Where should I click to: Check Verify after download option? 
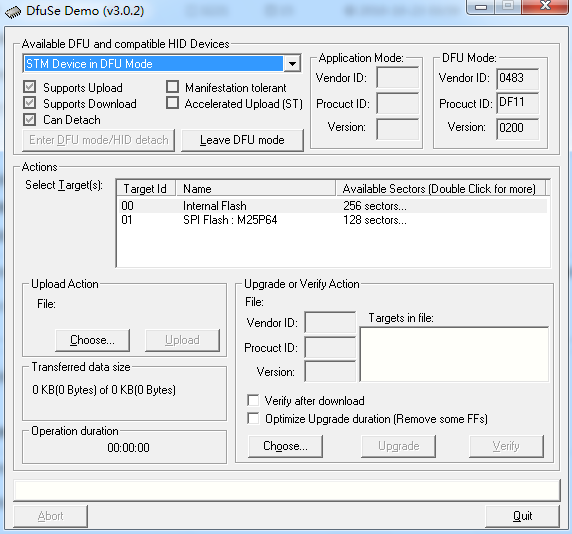click(253, 400)
